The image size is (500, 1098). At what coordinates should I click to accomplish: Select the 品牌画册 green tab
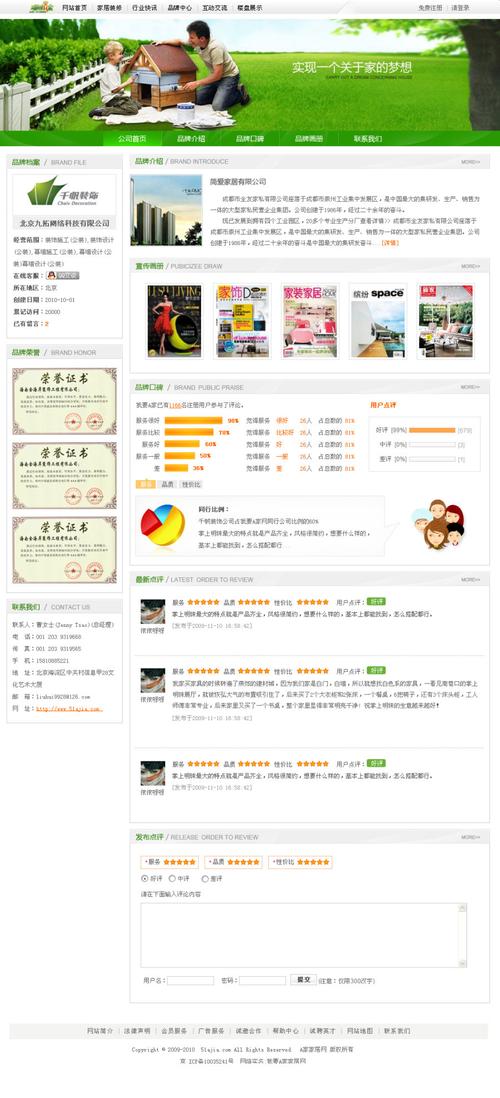point(309,139)
